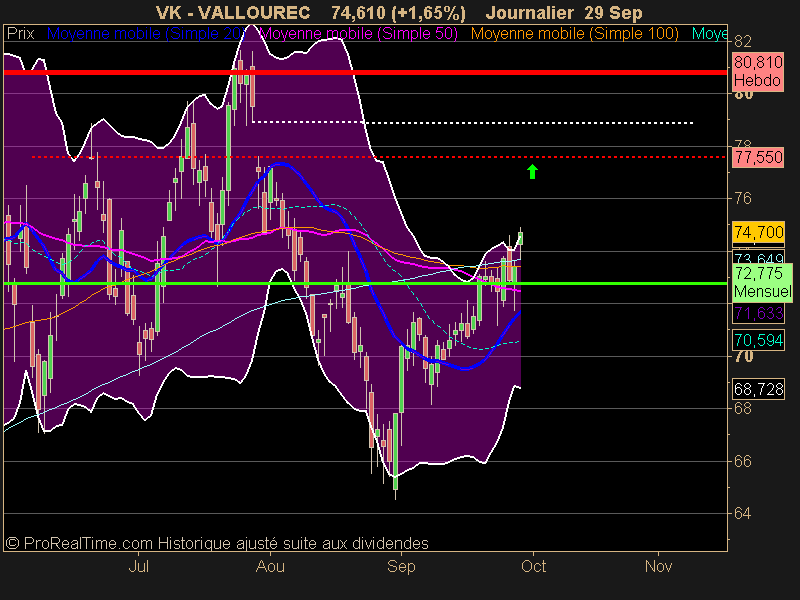Click the 'Sep' date axis label
The height and width of the screenshot is (600, 800).
click(x=401, y=566)
